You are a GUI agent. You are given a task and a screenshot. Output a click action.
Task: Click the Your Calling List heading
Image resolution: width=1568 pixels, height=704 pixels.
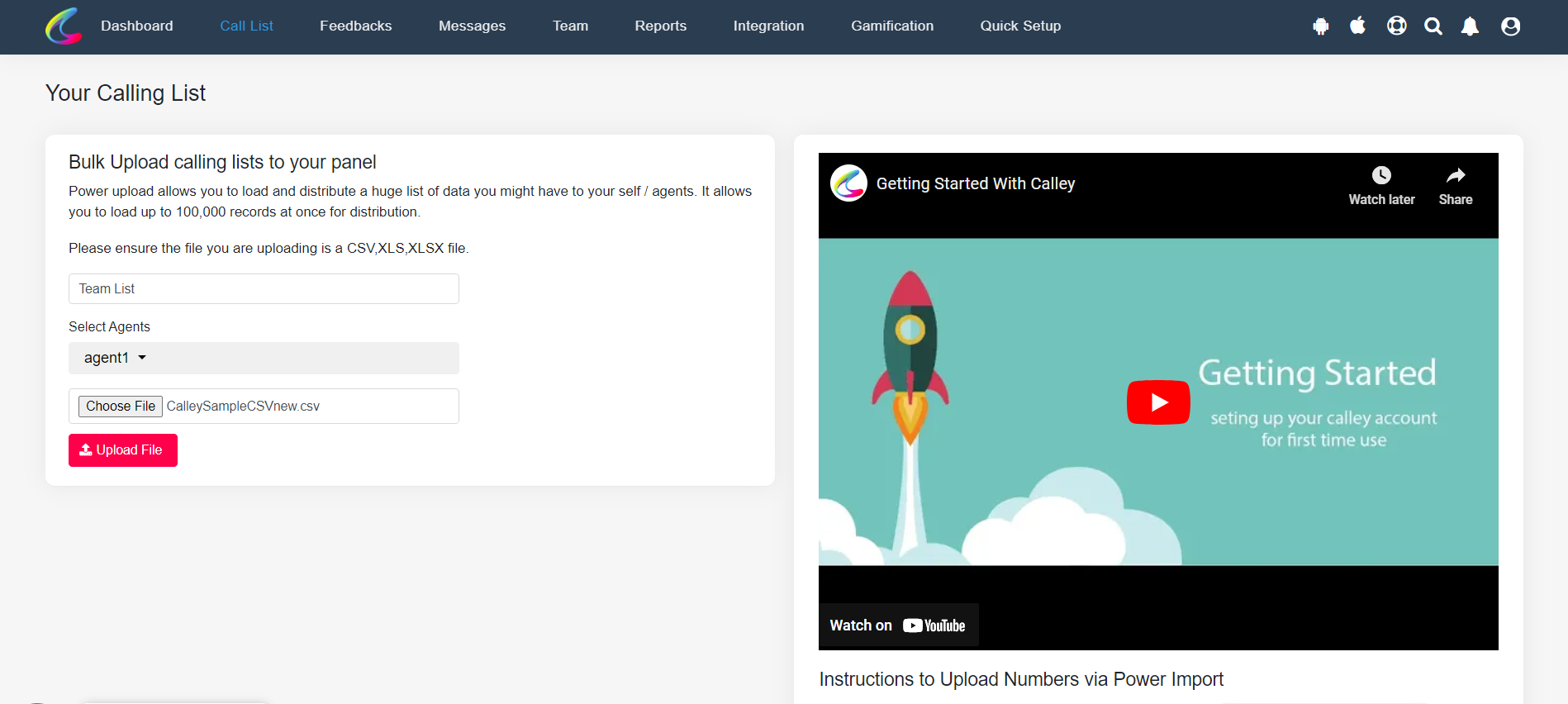[x=126, y=93]
